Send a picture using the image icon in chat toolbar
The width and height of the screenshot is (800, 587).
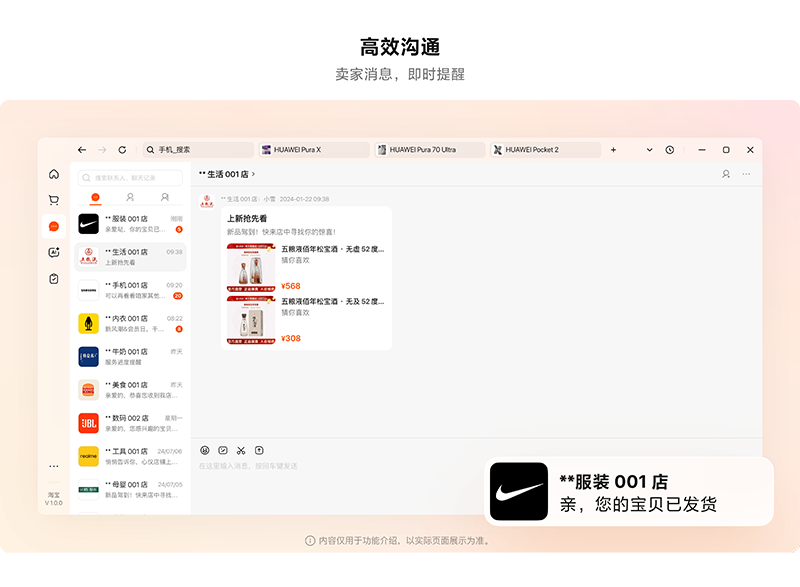pyautogui.click(x=223, y=450)
